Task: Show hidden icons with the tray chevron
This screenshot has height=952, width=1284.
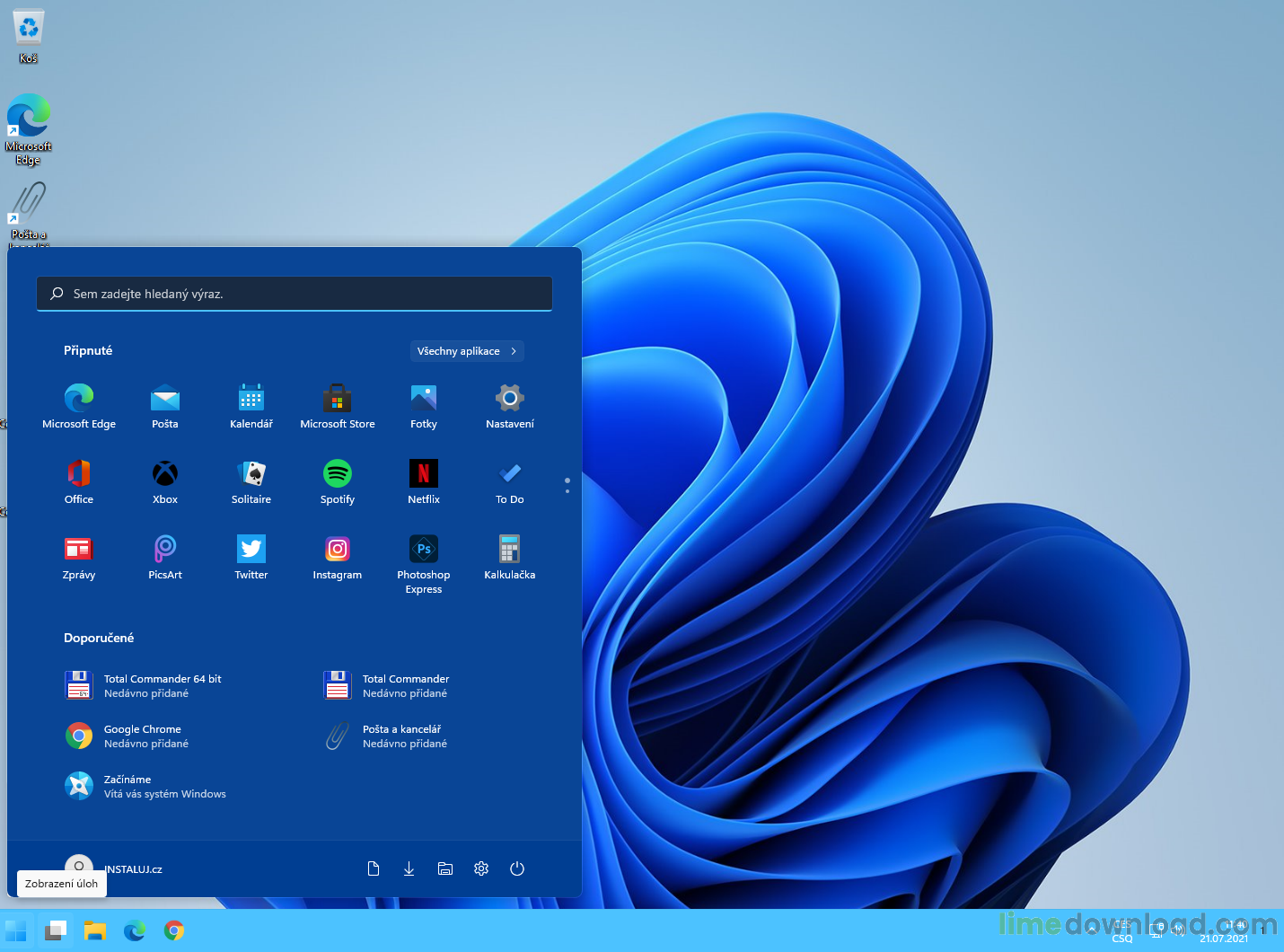Action: click(1094, 931)
